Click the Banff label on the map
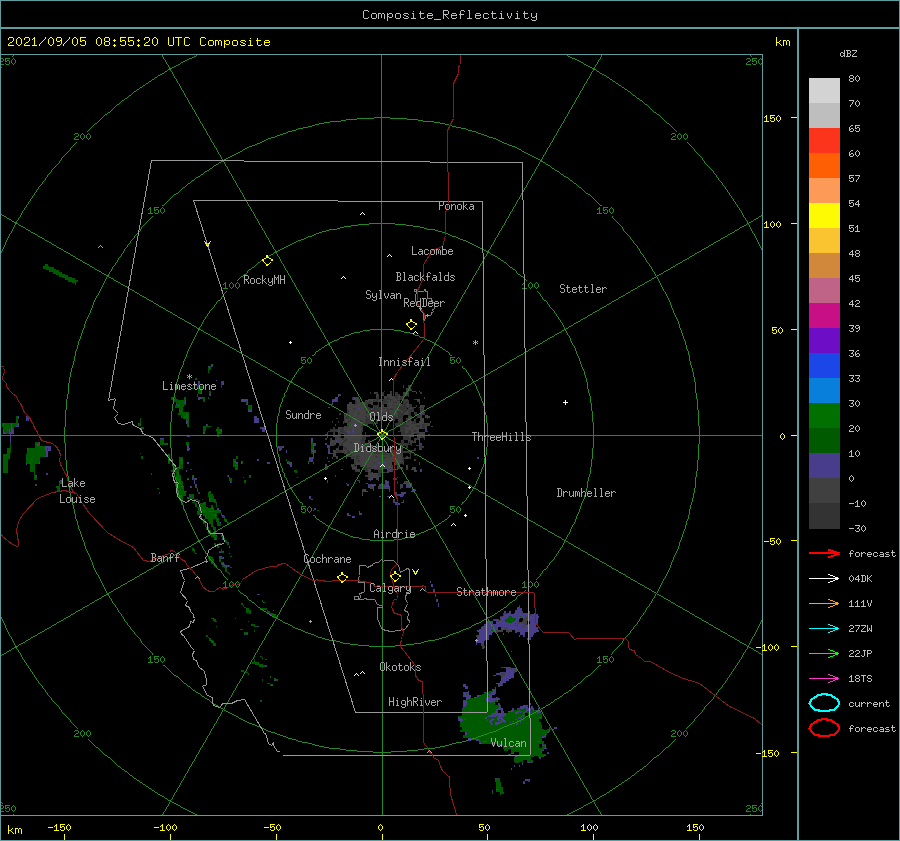Viewport: 900px width, 841px height. [165, 557]
